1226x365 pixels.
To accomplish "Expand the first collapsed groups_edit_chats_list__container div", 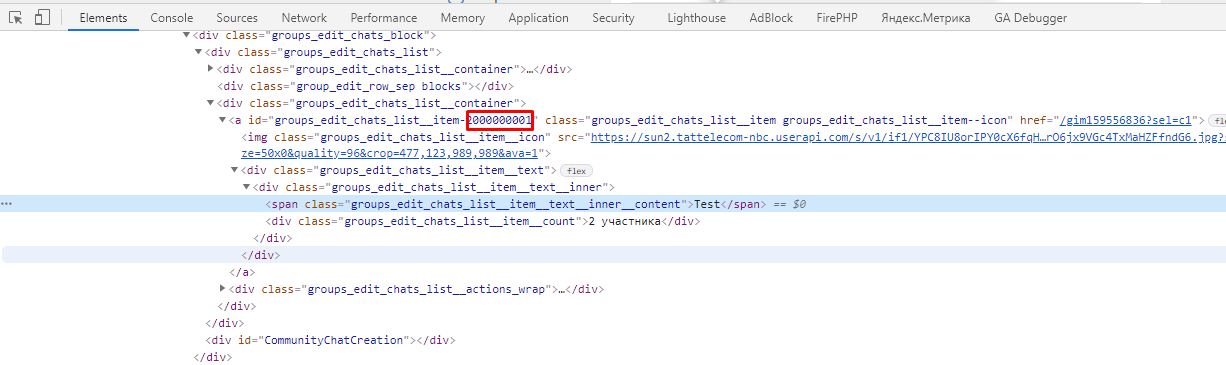I will [x=210, y=69].
